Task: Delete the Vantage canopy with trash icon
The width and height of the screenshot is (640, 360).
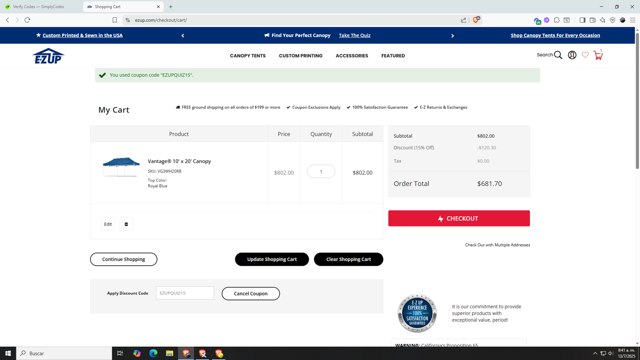Action: coord(126,224)
